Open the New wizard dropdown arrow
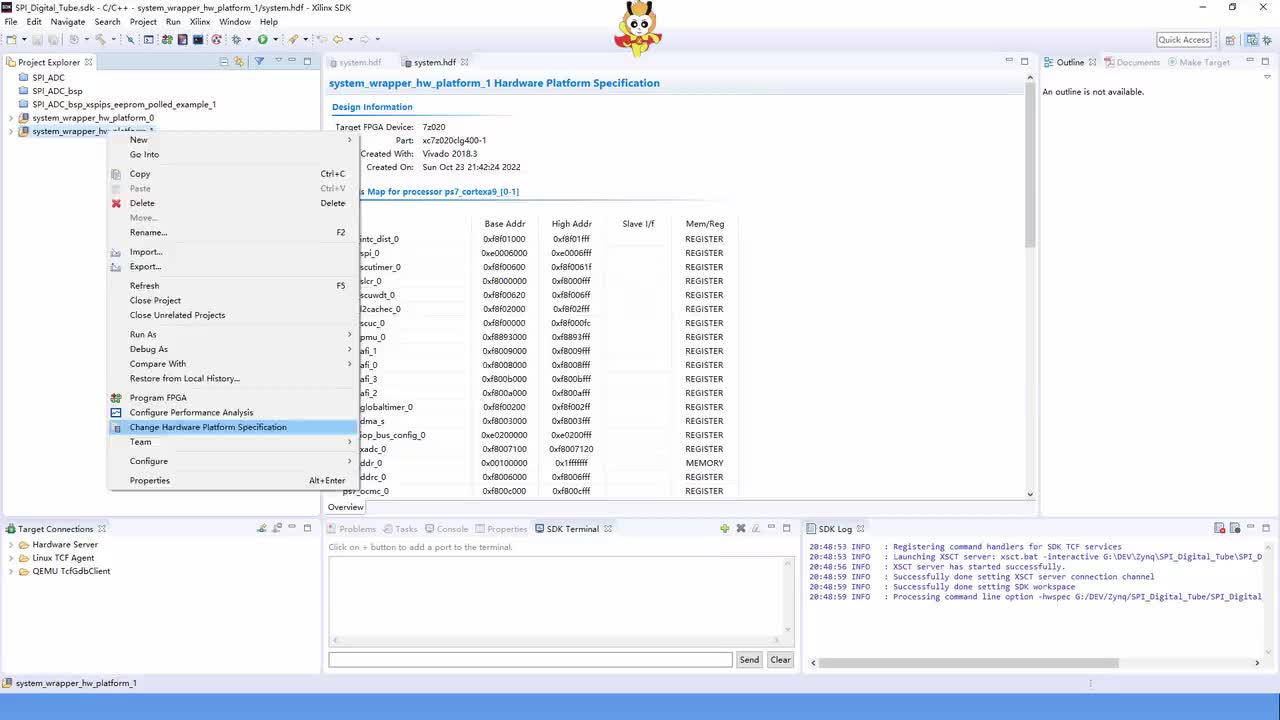The height and width of the screenshot is (720, 1280). 24,39
